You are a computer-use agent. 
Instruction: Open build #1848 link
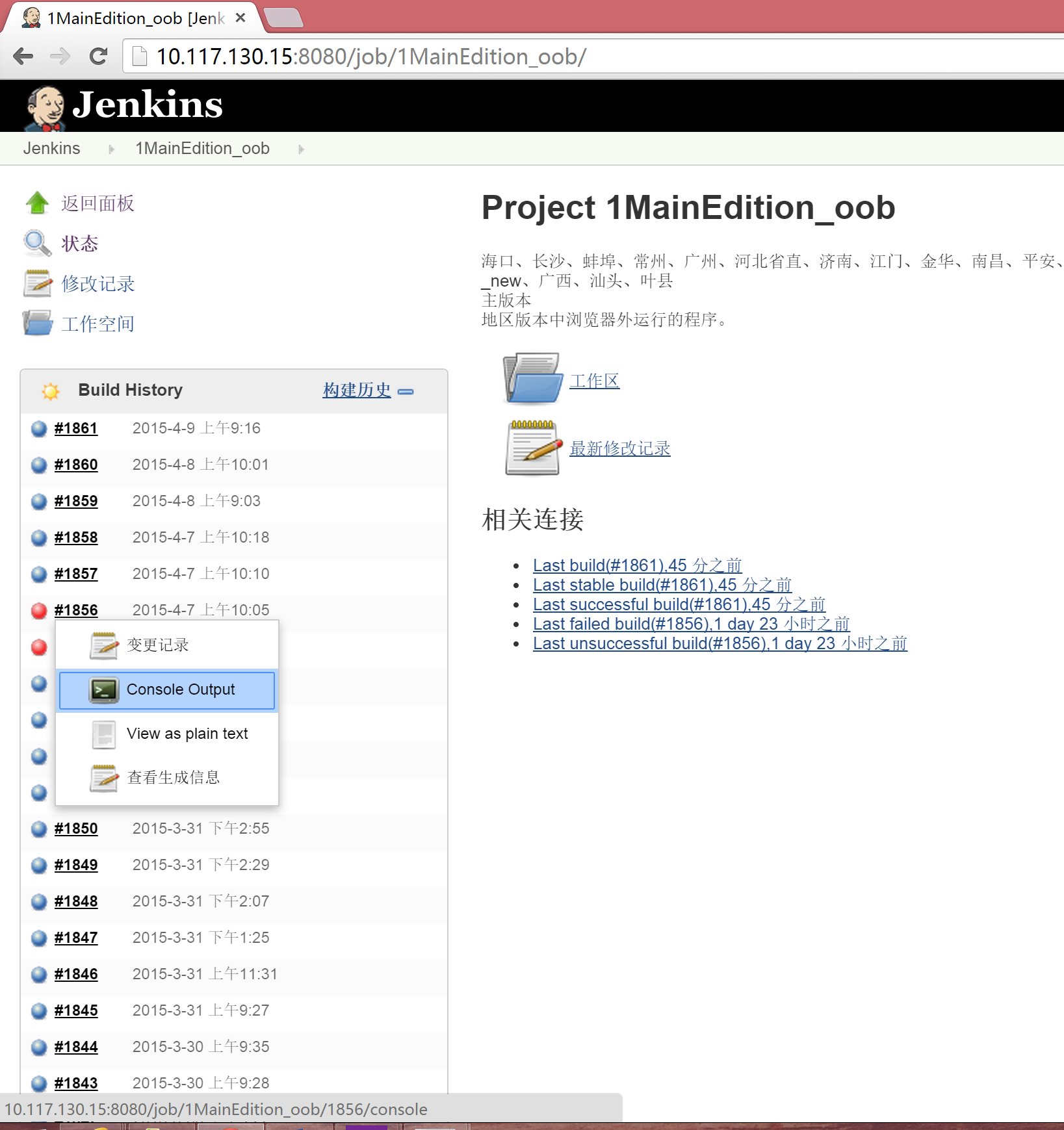[76, 901]
